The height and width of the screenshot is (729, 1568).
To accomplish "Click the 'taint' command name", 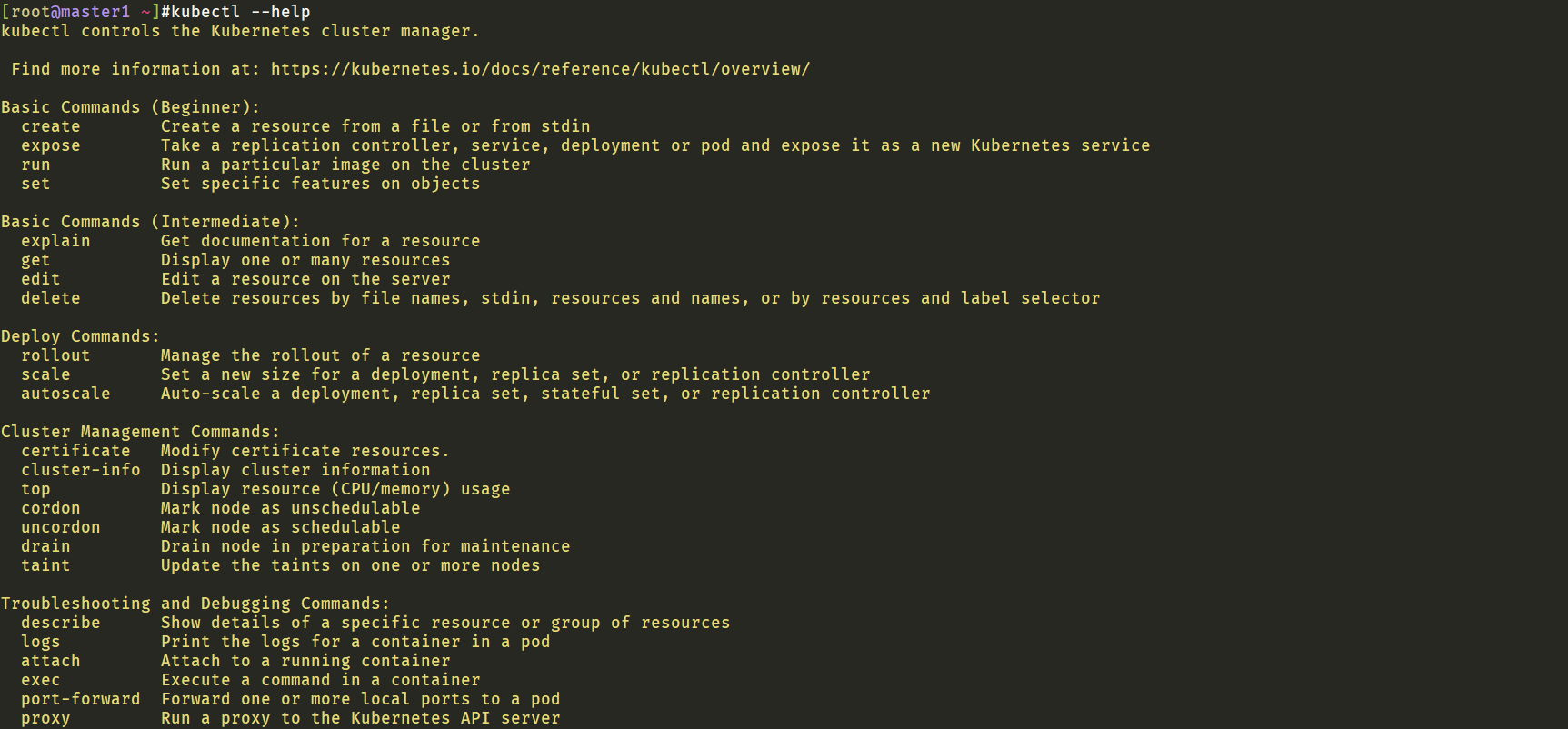I will tap(45, 565).
